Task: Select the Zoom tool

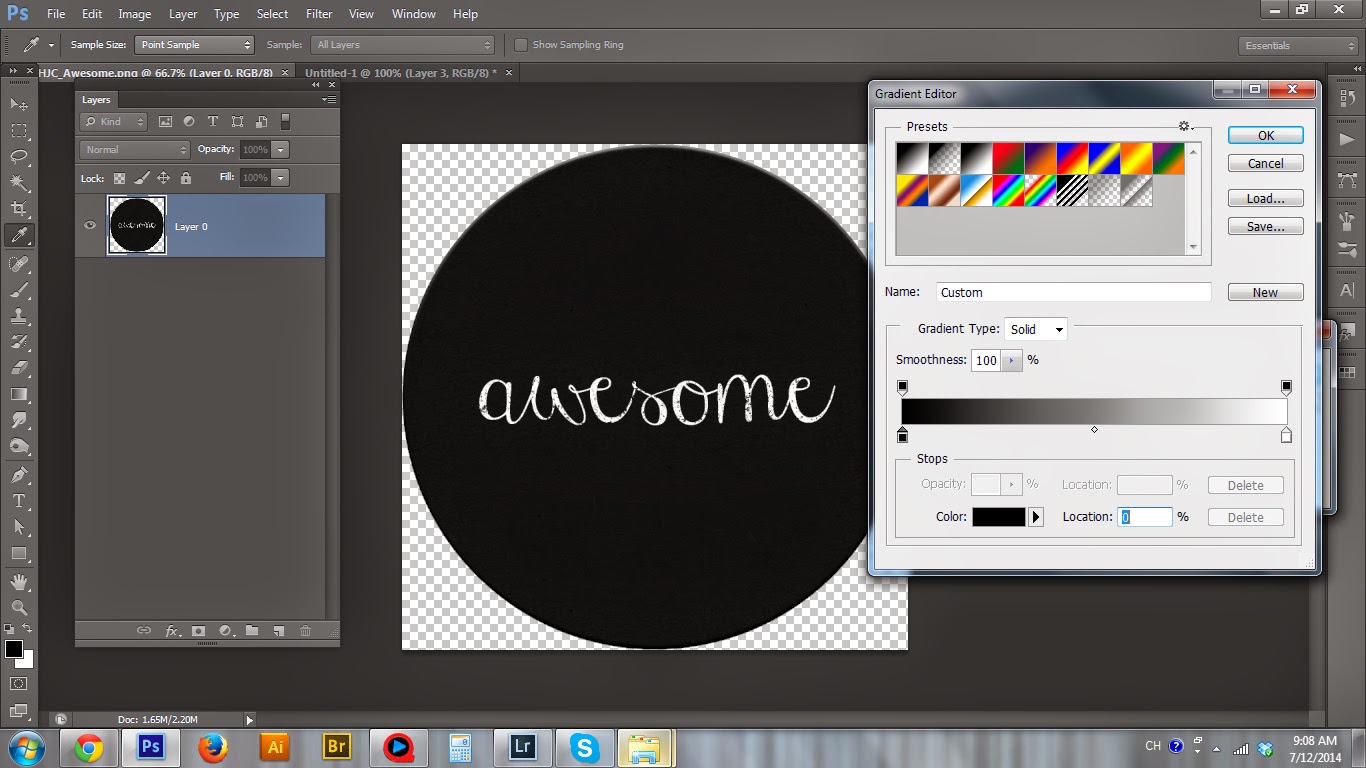Action: coord(19,607)
